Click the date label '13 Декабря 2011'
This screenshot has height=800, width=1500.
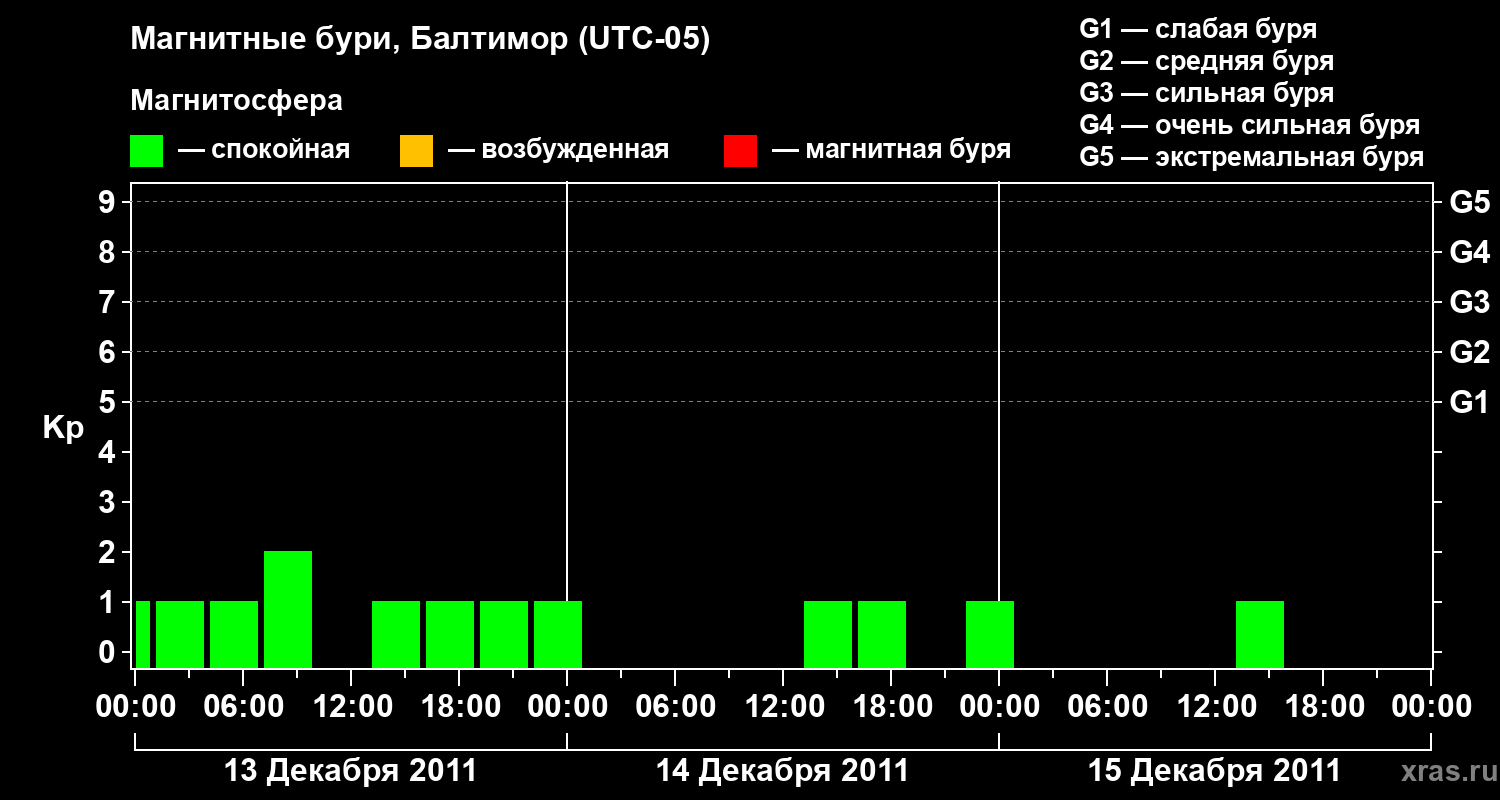pos(350,771)
